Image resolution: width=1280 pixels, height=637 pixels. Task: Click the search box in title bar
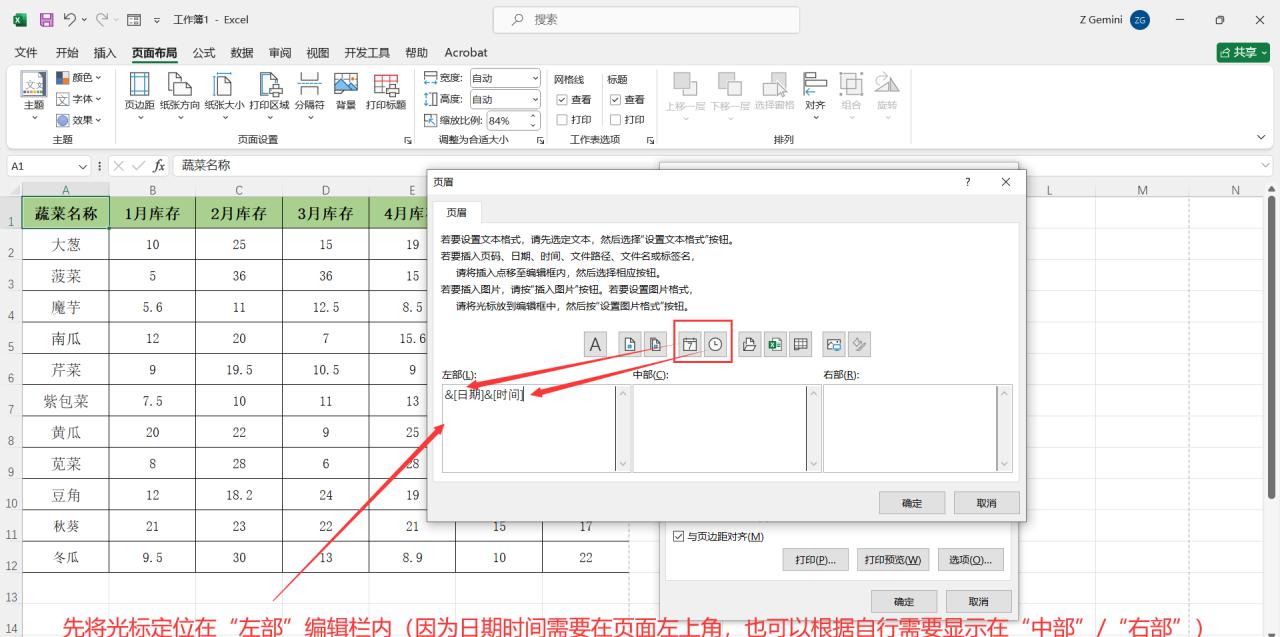tap(646, 19)
